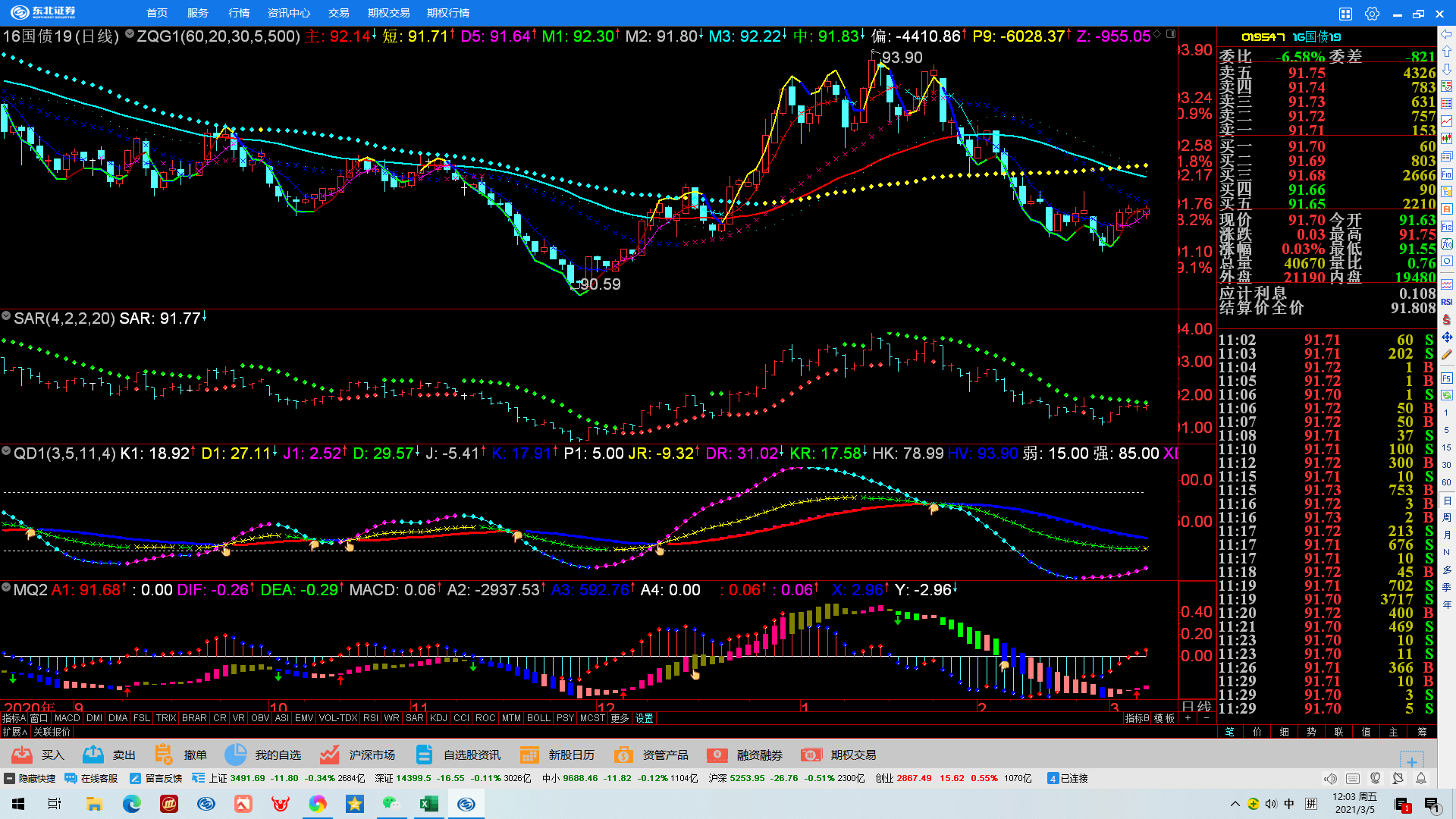Click the 买入 buy icon
The width and height of the screenshot is (1456, 819).
(x=23, y=755)
